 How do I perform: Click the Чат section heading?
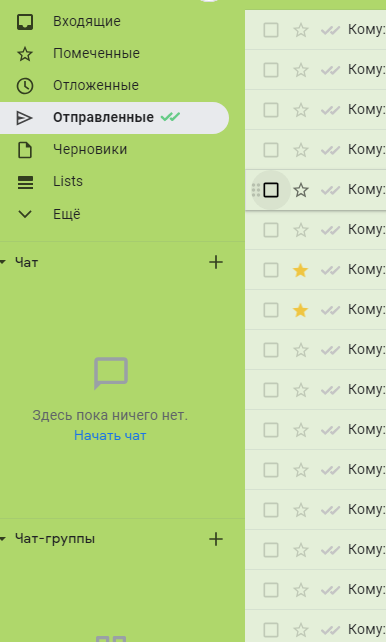[27, 262]
